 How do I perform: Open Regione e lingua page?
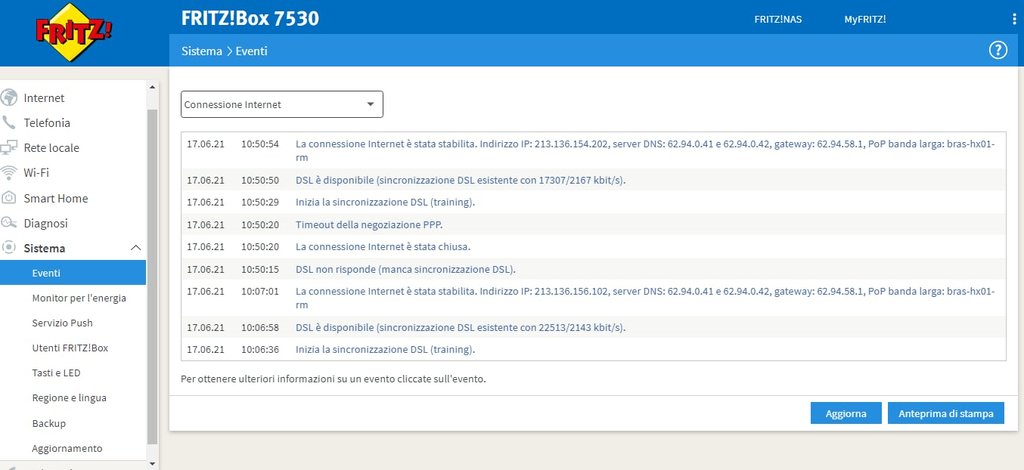[69, 398]
